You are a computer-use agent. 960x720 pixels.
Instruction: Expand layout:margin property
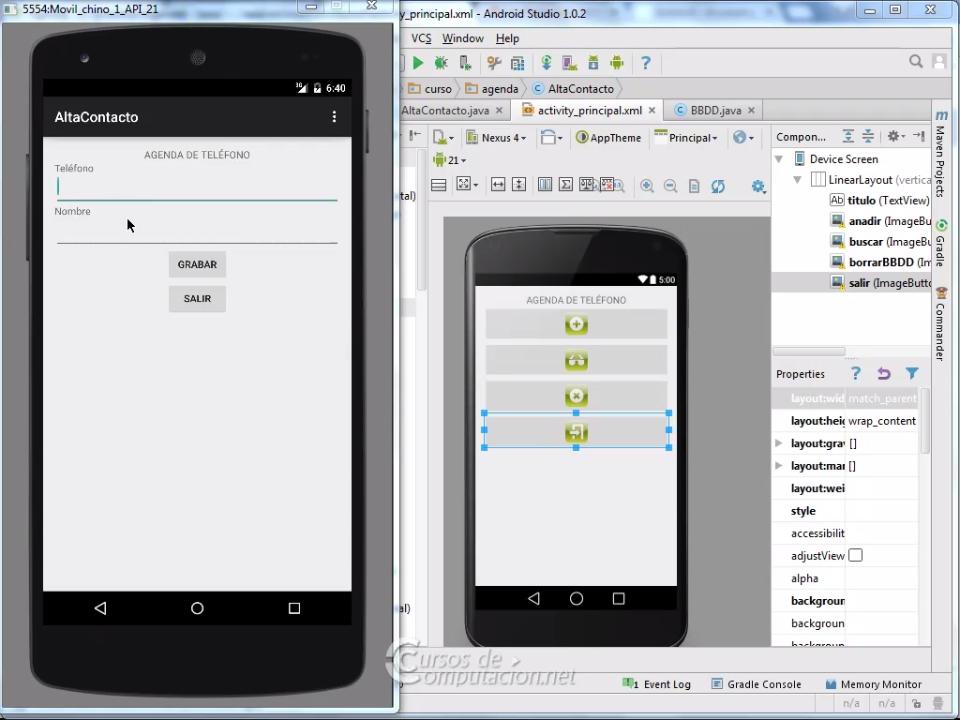point(779,465)
